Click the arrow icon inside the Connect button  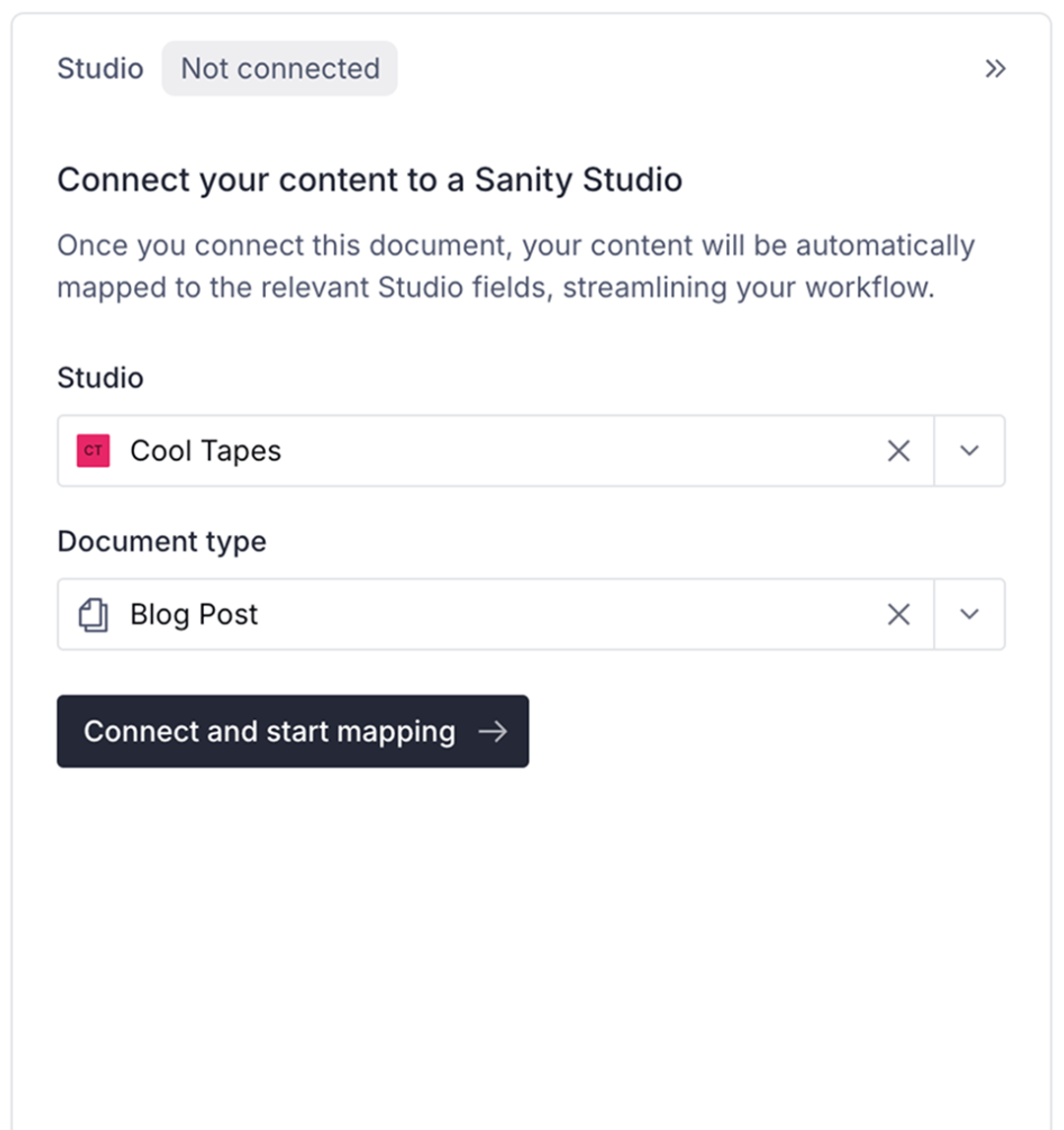(495, 731)
